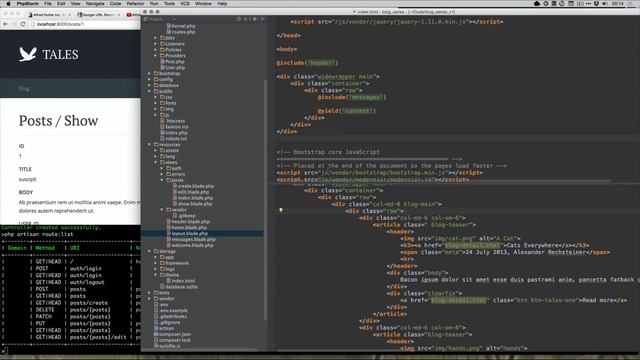Expand the css folder
The image size is (640, 360).
click(156, 97)
